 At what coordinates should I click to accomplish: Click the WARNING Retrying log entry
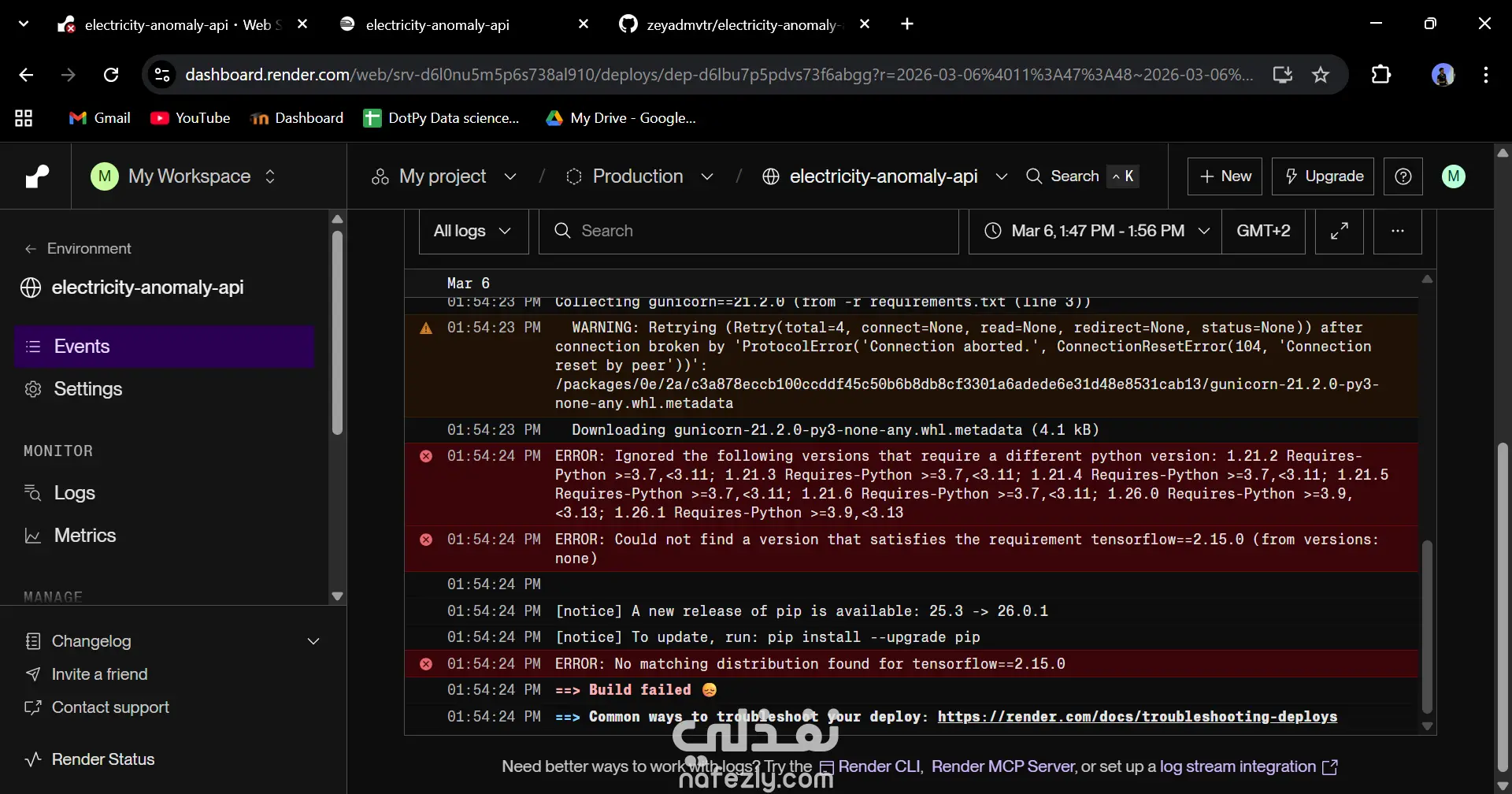pyautogui.click(x=911, y=365)
